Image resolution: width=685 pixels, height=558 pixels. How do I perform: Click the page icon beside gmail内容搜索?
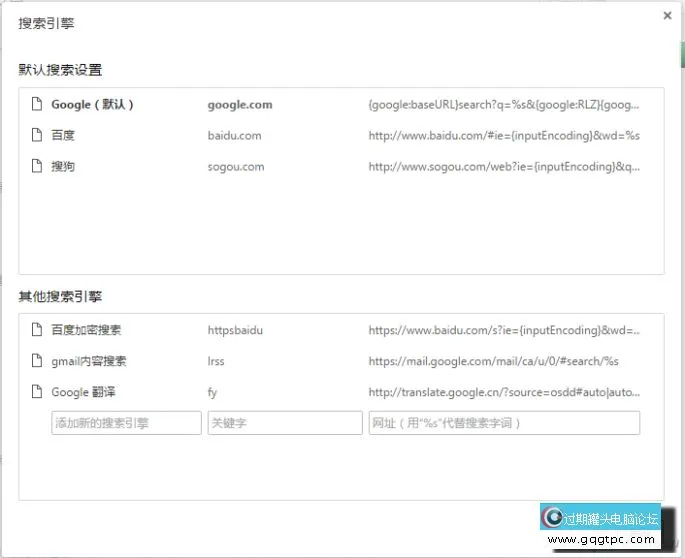point(37,360)
